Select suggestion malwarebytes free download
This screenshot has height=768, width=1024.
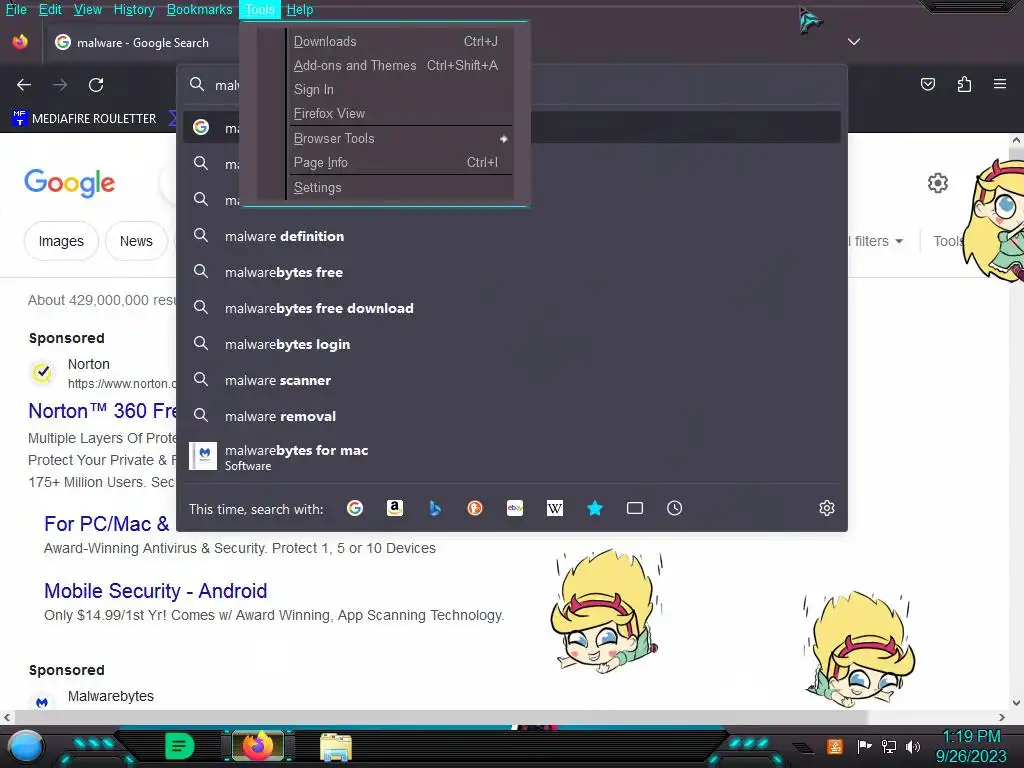click(x=512, y=308)
